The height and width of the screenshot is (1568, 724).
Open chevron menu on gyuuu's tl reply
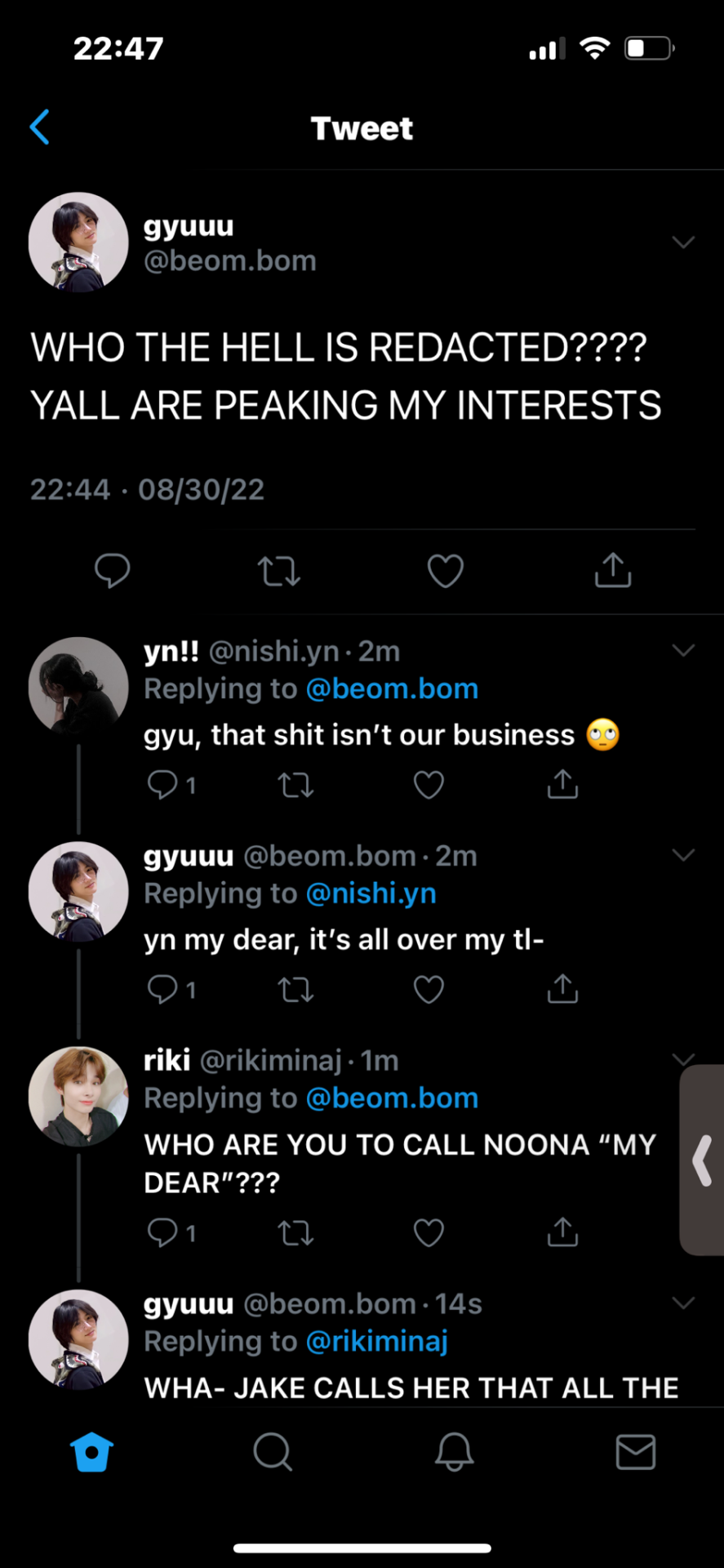click(x=683, y=855)
